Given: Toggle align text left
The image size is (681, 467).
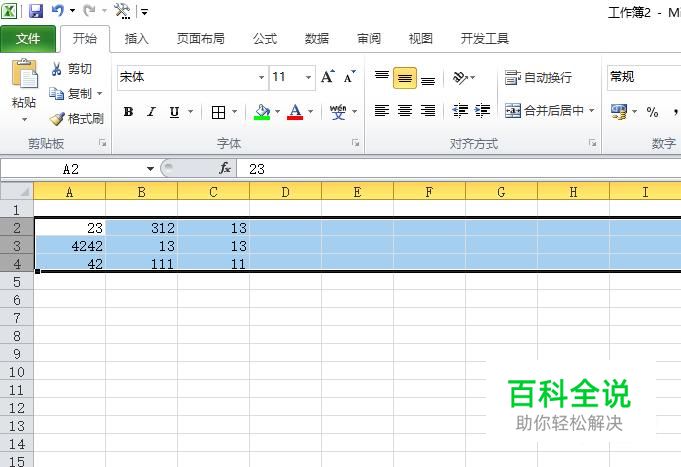Looking at the screenshot, I should click(x=381, y=111).
